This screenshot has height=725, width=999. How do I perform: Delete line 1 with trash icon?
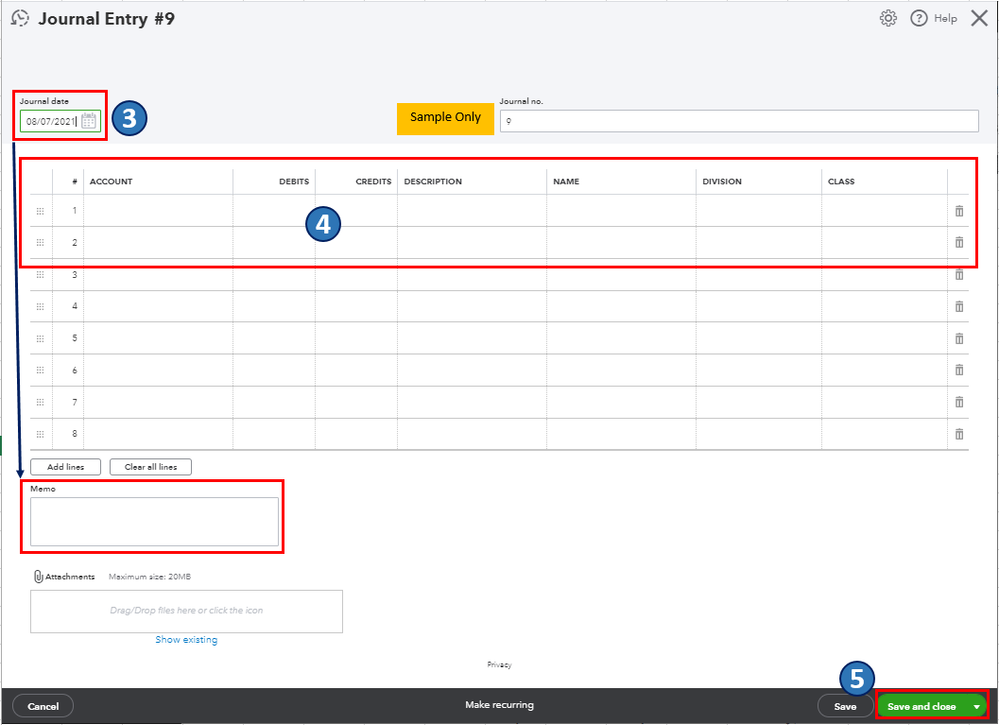[959, 211]
